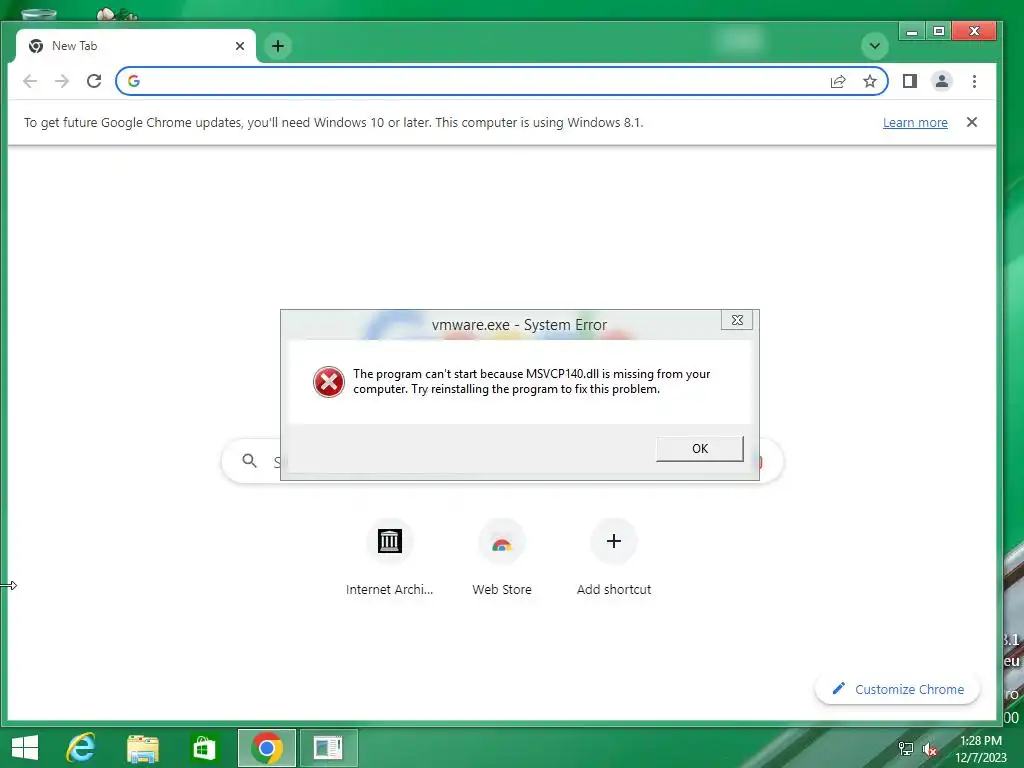The height and width of the screenshot is (768, 1024).
Task: Dismiss the Windows 8.1 update infobar
Action: 972,122
